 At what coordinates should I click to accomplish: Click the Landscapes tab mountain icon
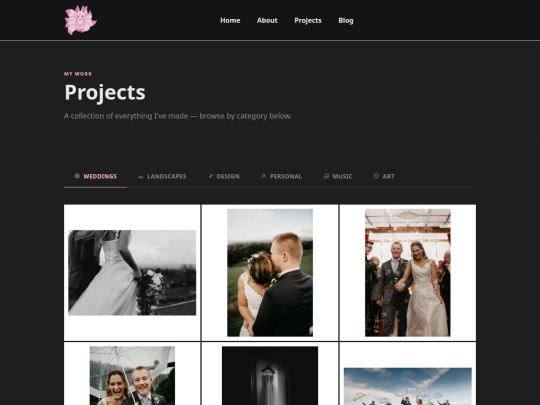[x=141, y=176]
